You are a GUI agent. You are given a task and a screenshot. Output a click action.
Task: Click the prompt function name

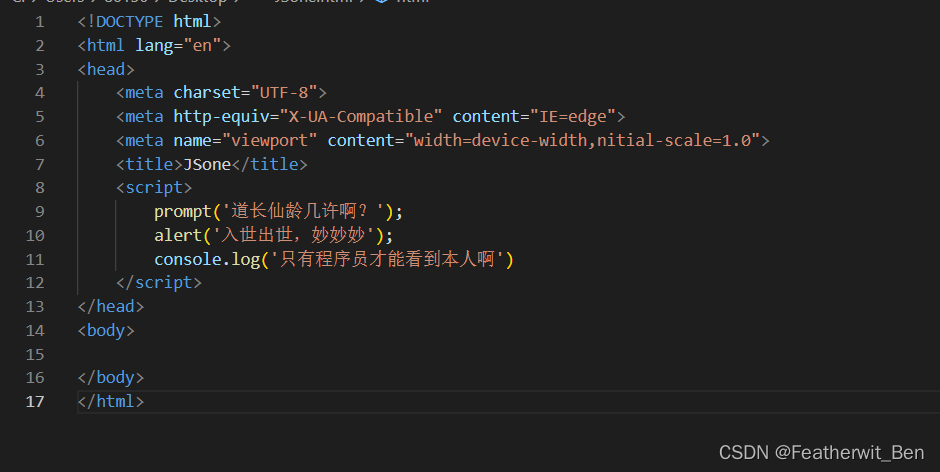(183, 212)
